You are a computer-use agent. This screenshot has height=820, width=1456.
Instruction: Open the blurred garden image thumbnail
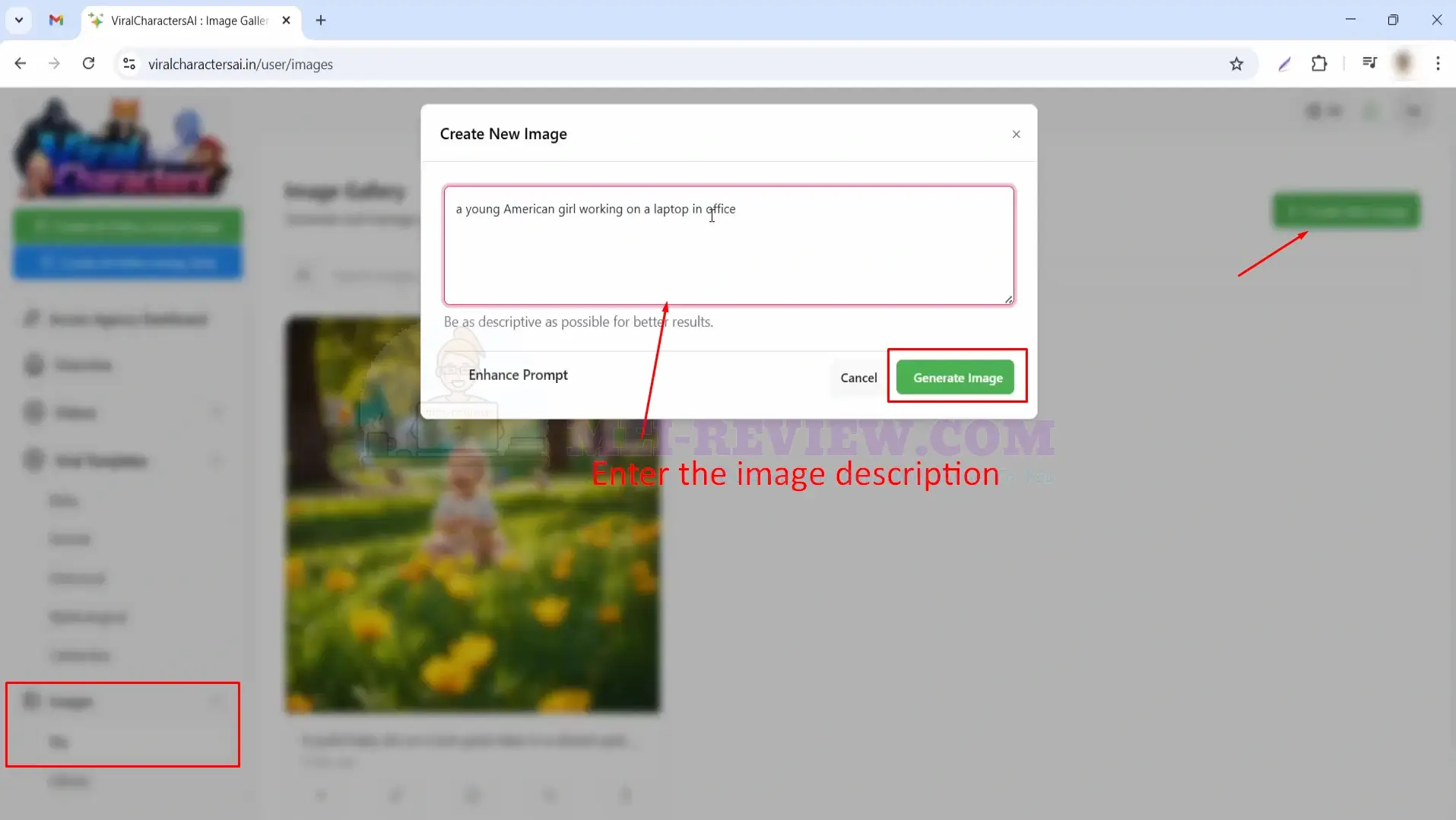click(x=473, y=514)
